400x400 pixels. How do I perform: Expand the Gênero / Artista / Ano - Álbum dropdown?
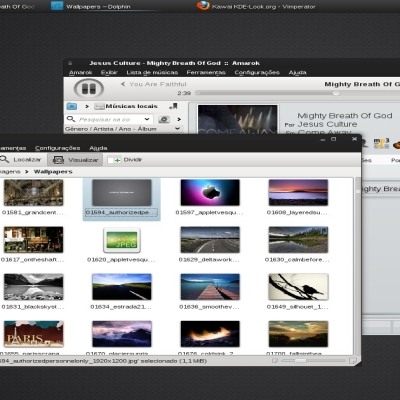pyautogui.click(x=123, y=129)
